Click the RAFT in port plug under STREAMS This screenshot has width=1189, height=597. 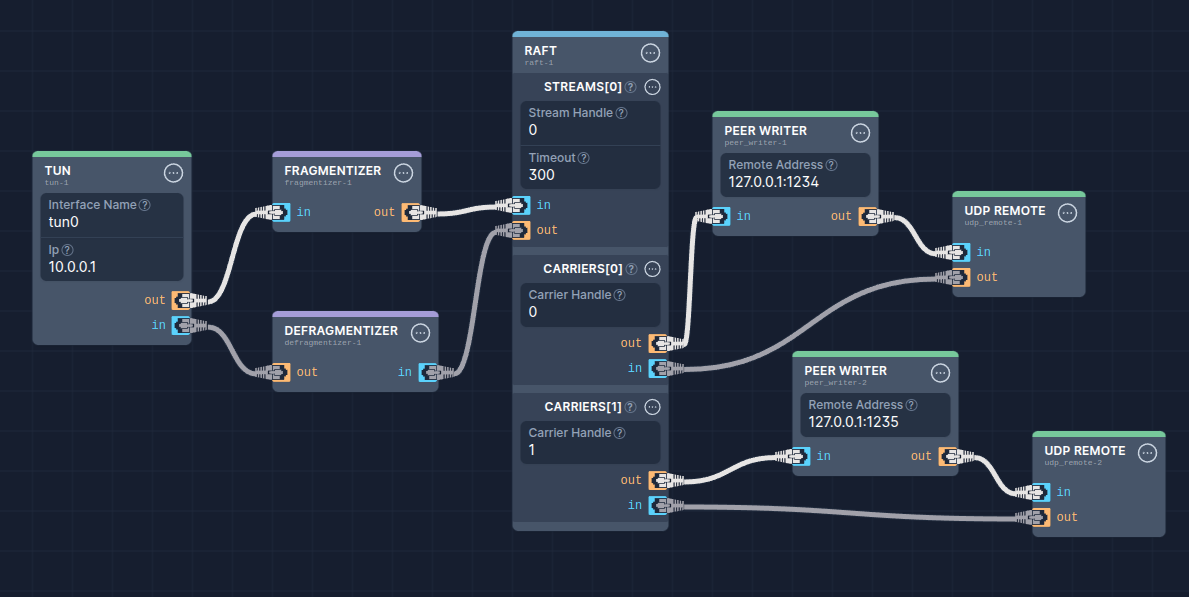coord(518,205)
